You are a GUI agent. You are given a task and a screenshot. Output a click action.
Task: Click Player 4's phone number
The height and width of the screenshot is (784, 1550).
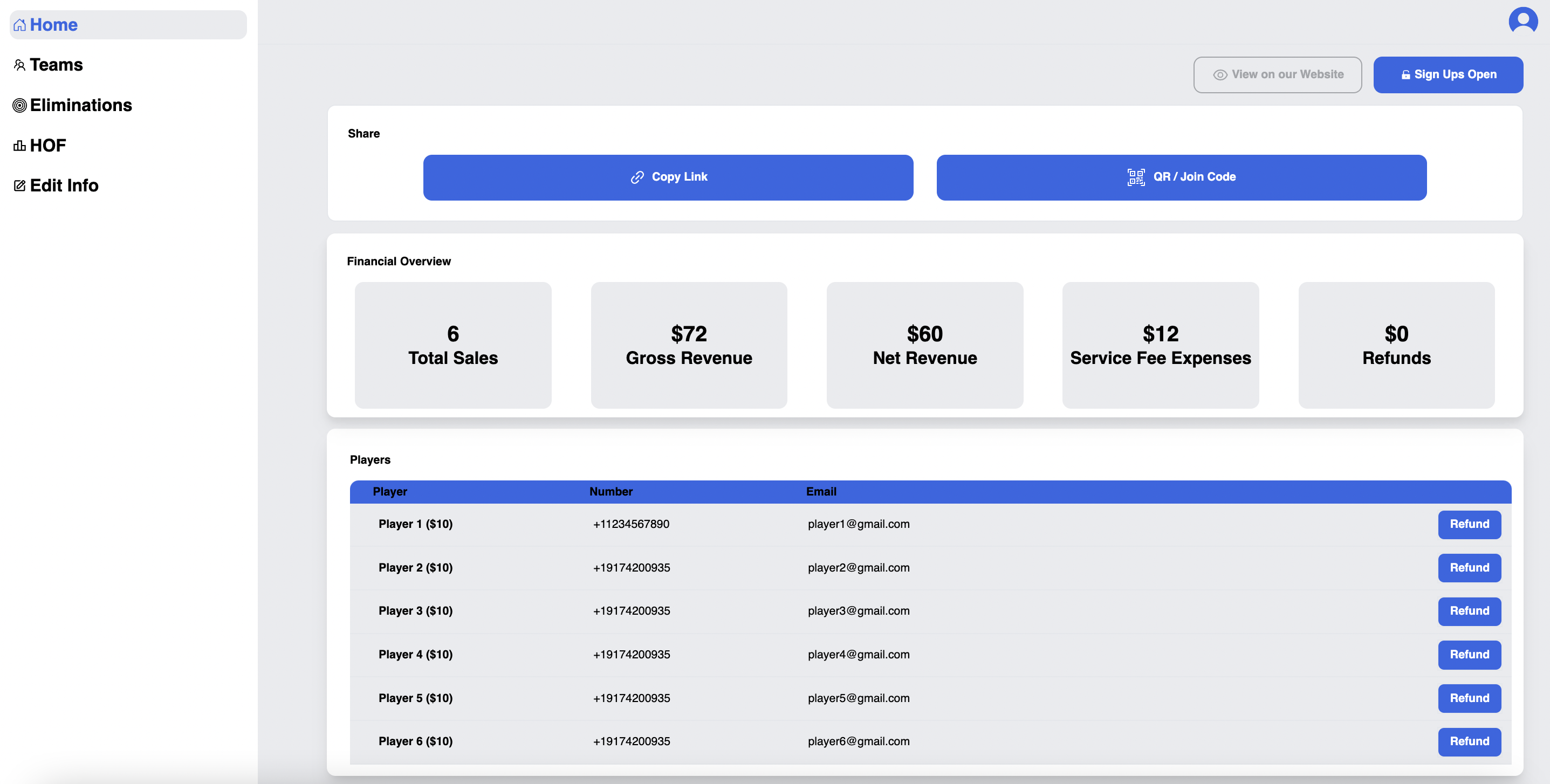click(x=631, y=654)
